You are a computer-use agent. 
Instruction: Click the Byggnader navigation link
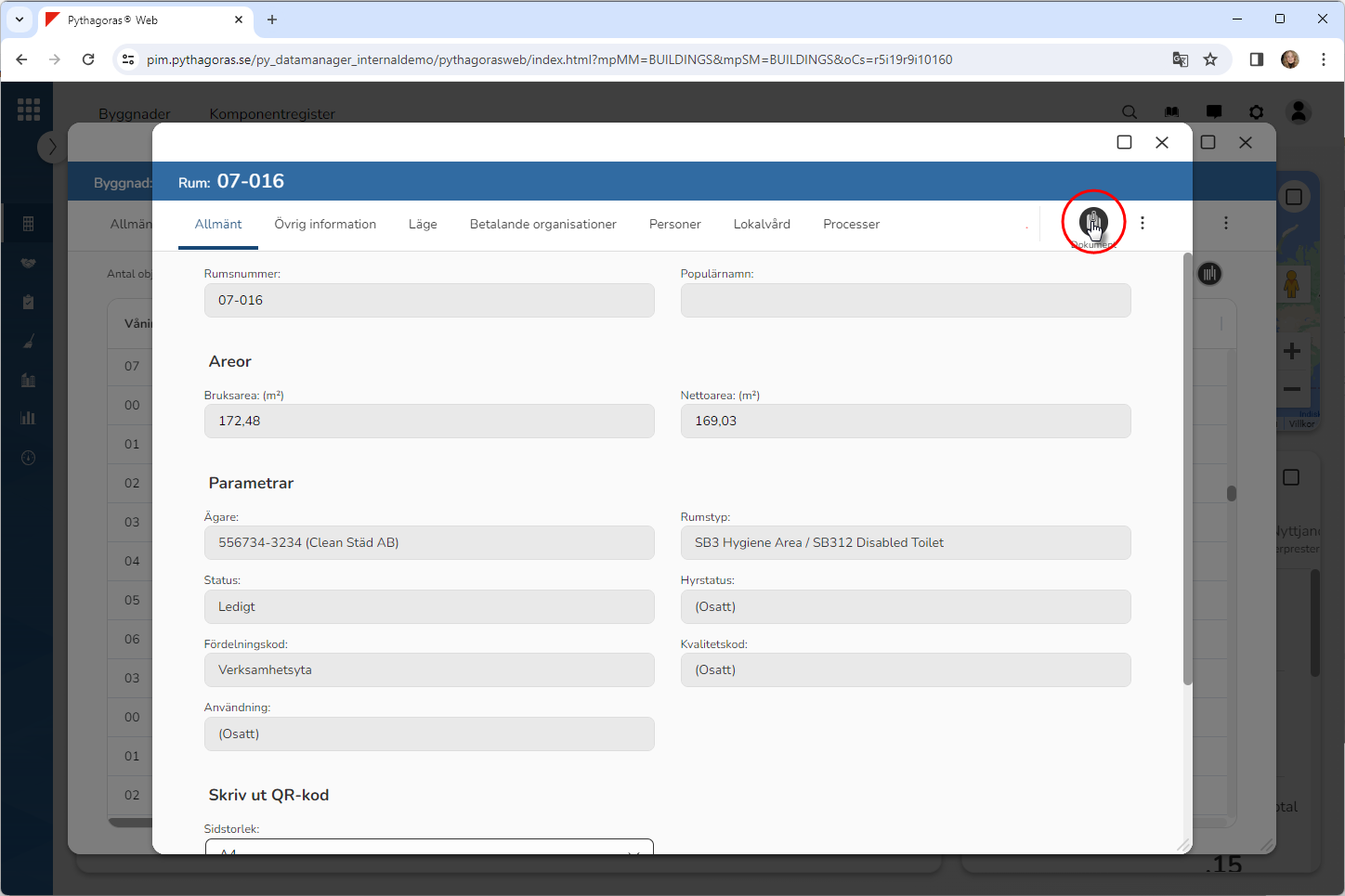[135, 113]
